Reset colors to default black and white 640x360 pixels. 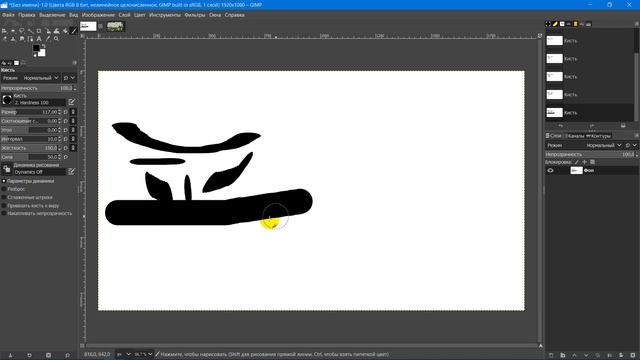[35, 55]
